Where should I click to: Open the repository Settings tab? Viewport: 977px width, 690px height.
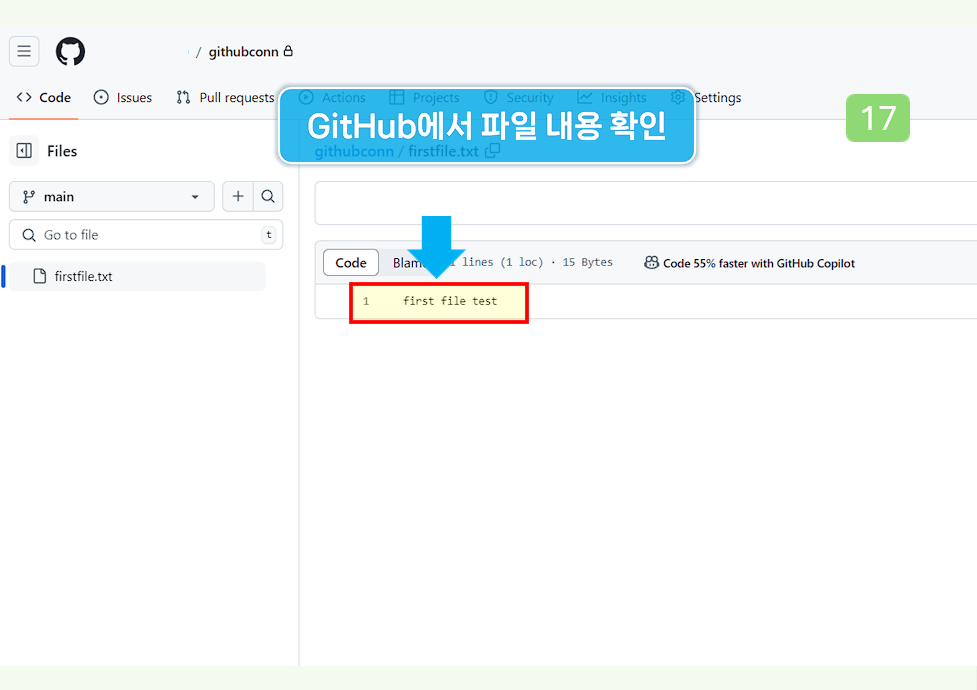(x=718, y=97)
